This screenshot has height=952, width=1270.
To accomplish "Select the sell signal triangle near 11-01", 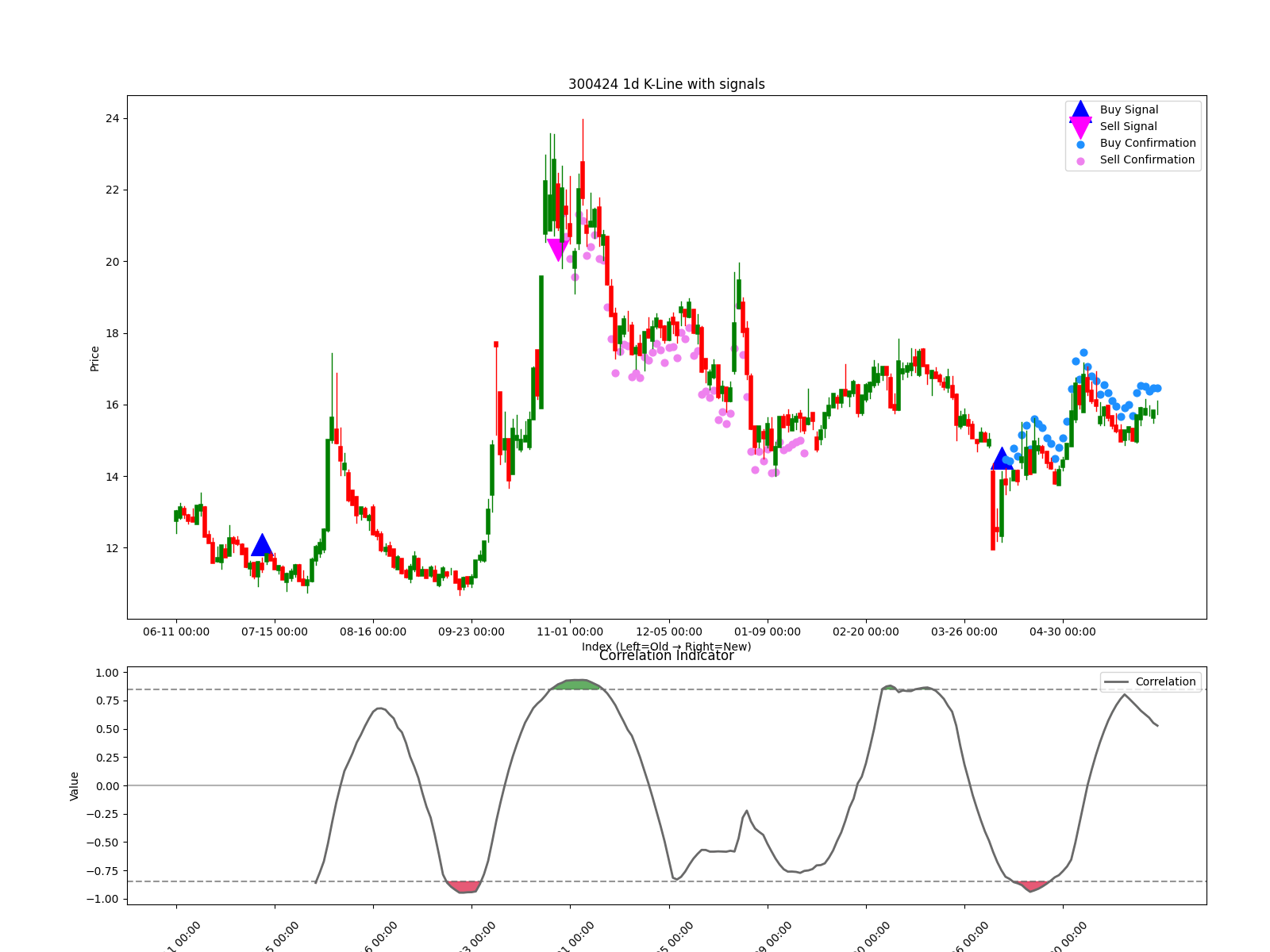I will click(x=558, y=250).
